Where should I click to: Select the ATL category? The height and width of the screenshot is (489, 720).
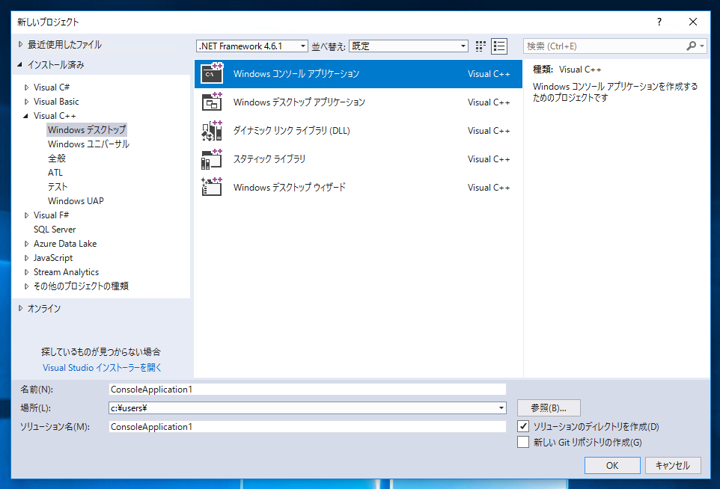(x=55, y=173)
